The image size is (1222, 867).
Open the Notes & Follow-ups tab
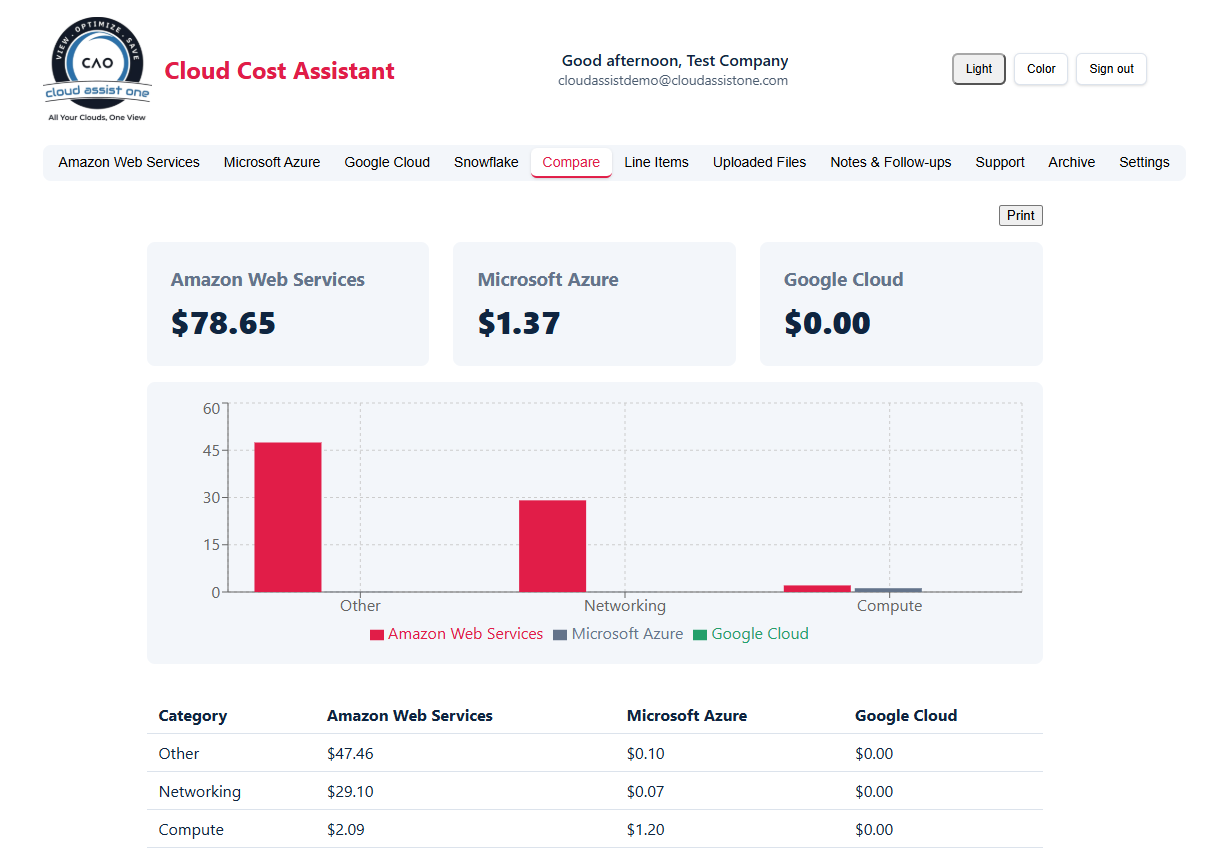[890, 162]
